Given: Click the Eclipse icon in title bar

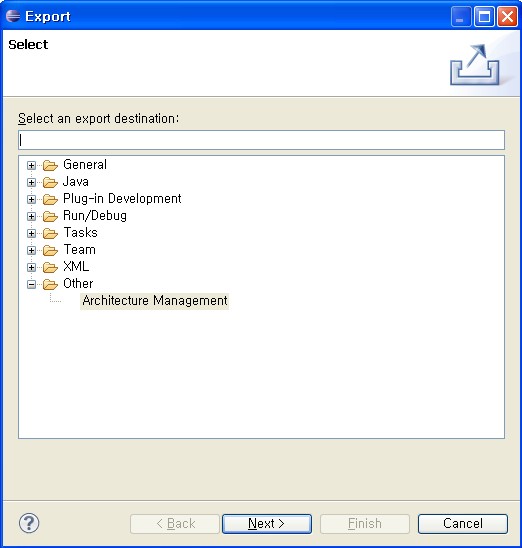Looking at the screenshot, I should tap(13, 16).
